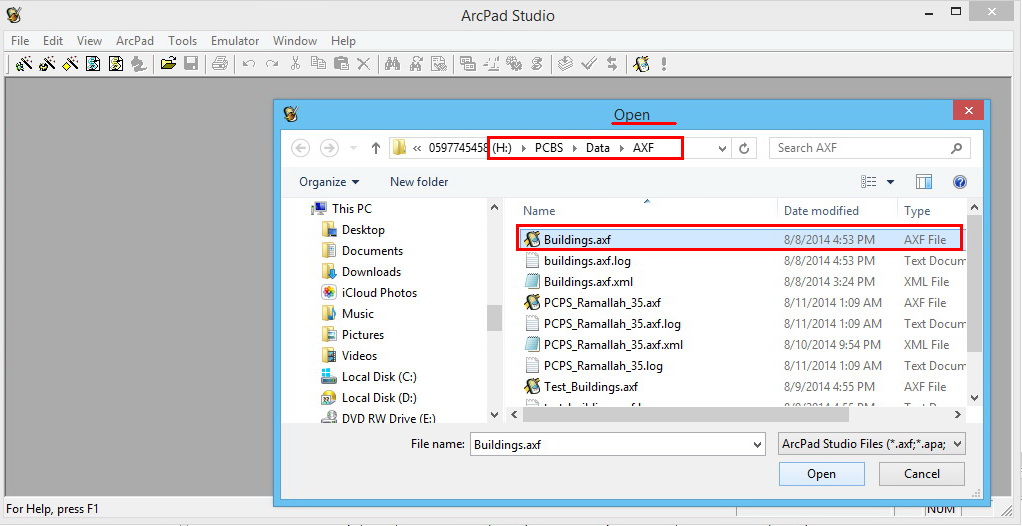Click the Open button in the dialog
Viewport: 1022px width, 526px height.
click(821, 474)
